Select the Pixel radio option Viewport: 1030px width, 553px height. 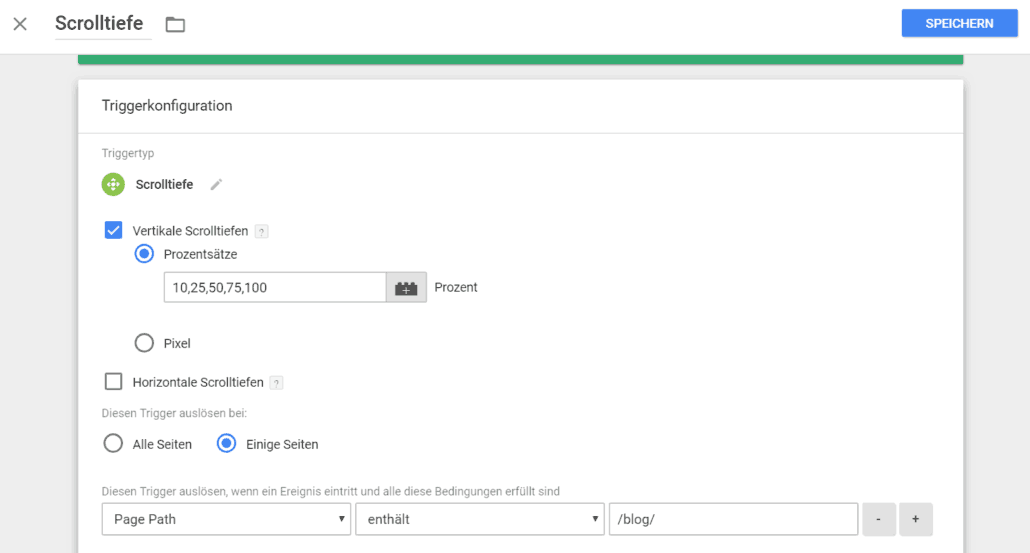(x=144, y=343)
